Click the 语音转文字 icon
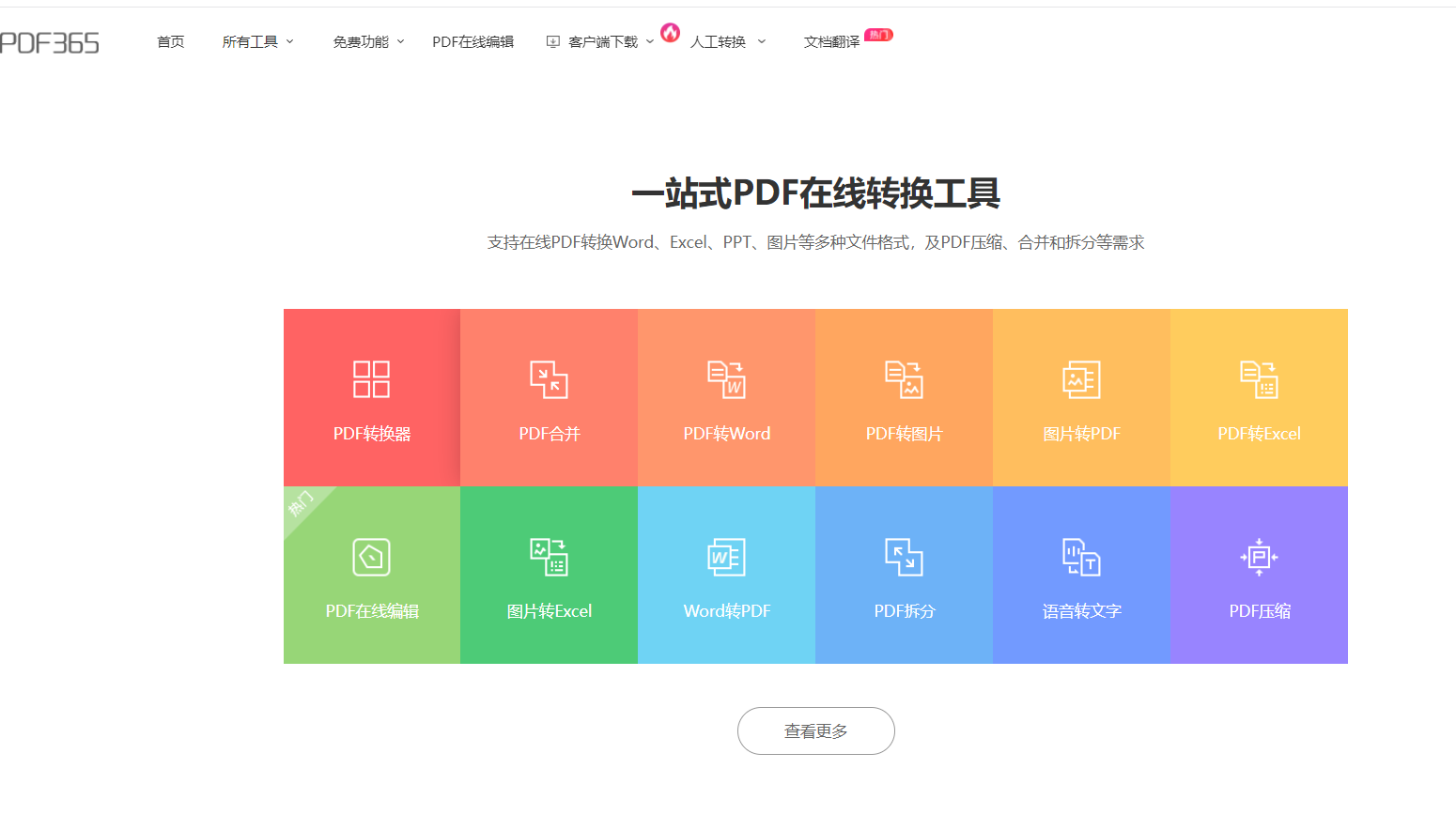The image size is (1456, 830). coord(1081,557)
